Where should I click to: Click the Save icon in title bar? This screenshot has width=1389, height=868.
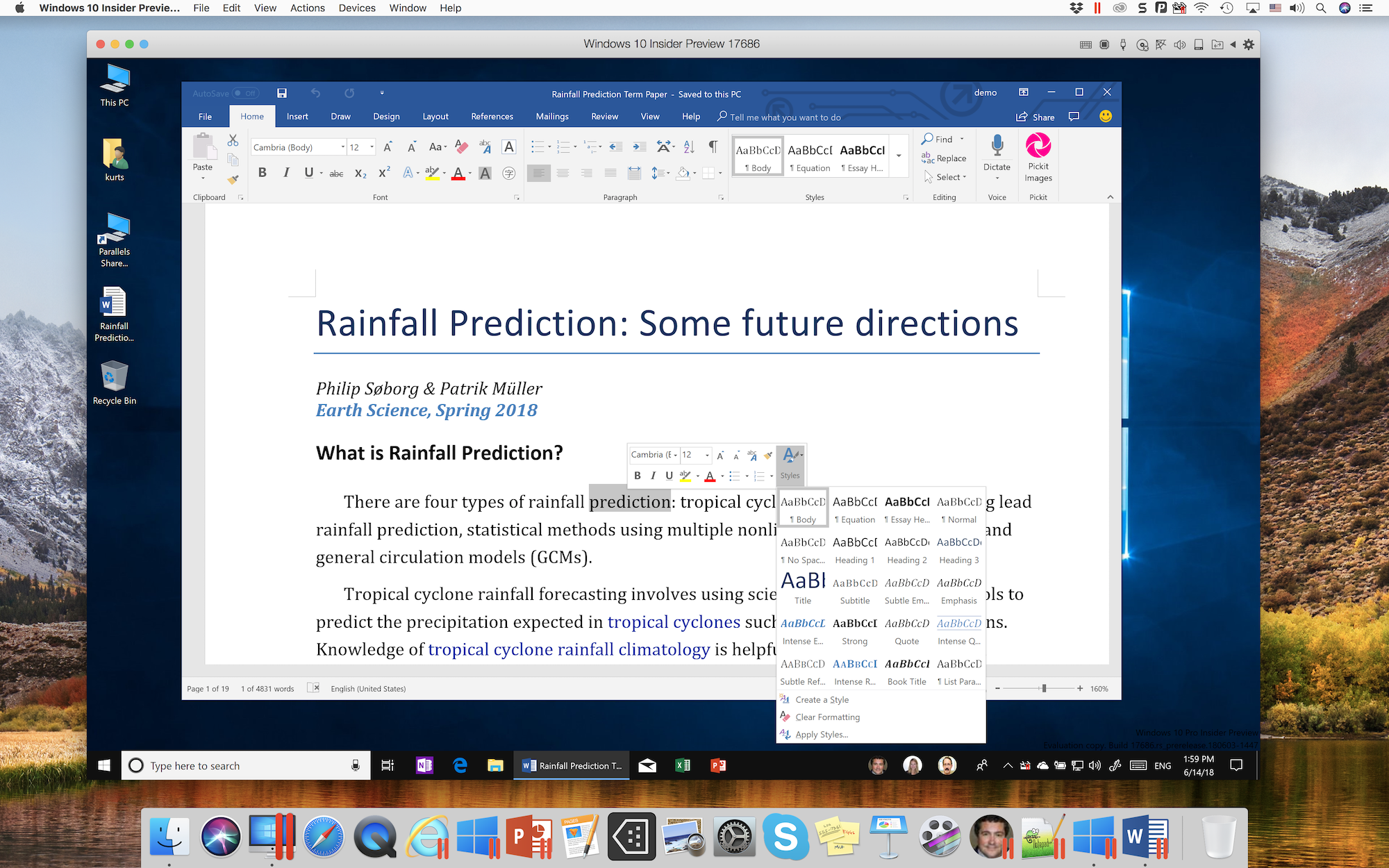(x=282, y=93)
